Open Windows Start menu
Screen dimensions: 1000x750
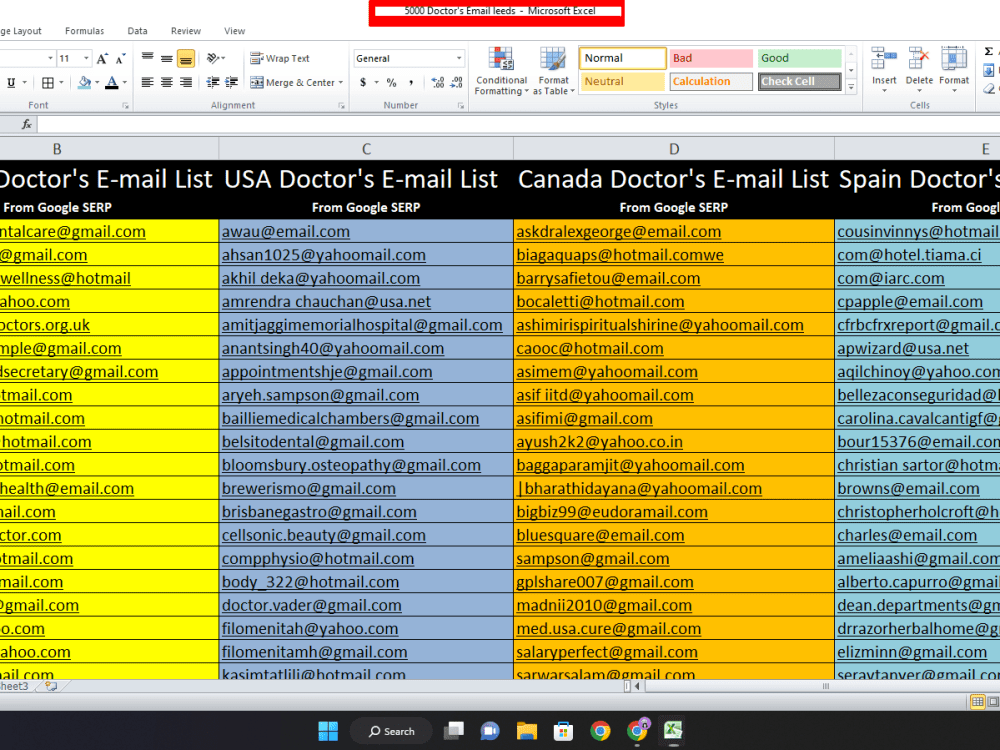[x=328, y=731]
